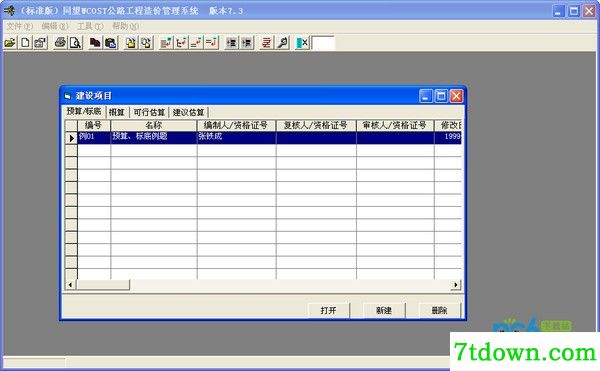Maximize the 建设项目 window
The height and width of the screenshot is (371, 600).
441,96
